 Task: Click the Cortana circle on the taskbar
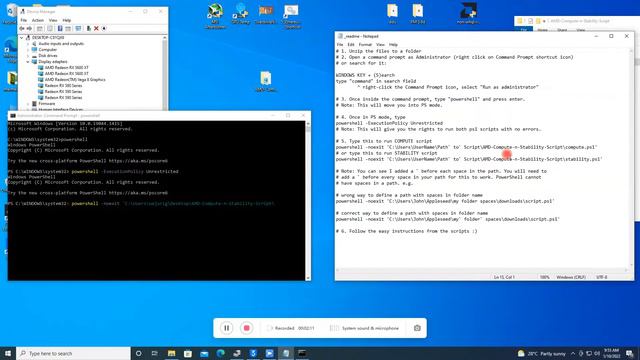tap(138, 353)
